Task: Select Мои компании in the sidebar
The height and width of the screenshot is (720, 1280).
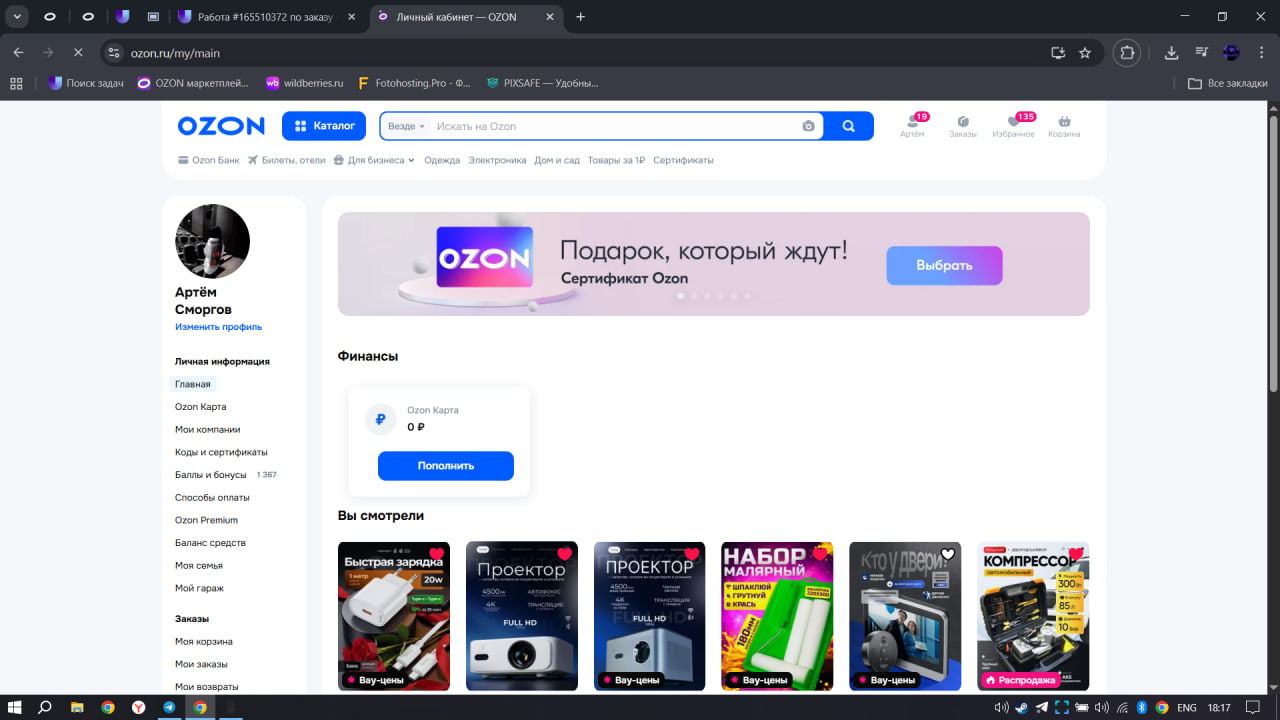Action: (x=208, y=429)
